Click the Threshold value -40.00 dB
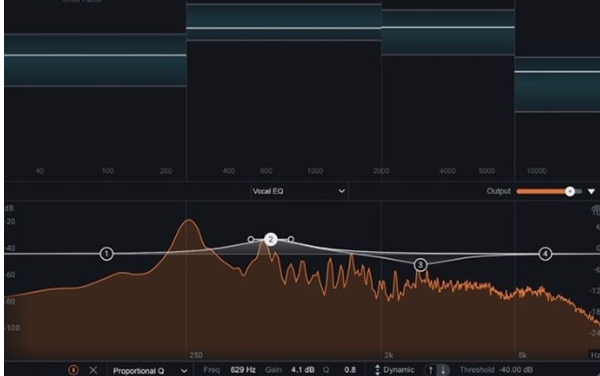Viewport: 600px width, 376px height. point(515,370)
